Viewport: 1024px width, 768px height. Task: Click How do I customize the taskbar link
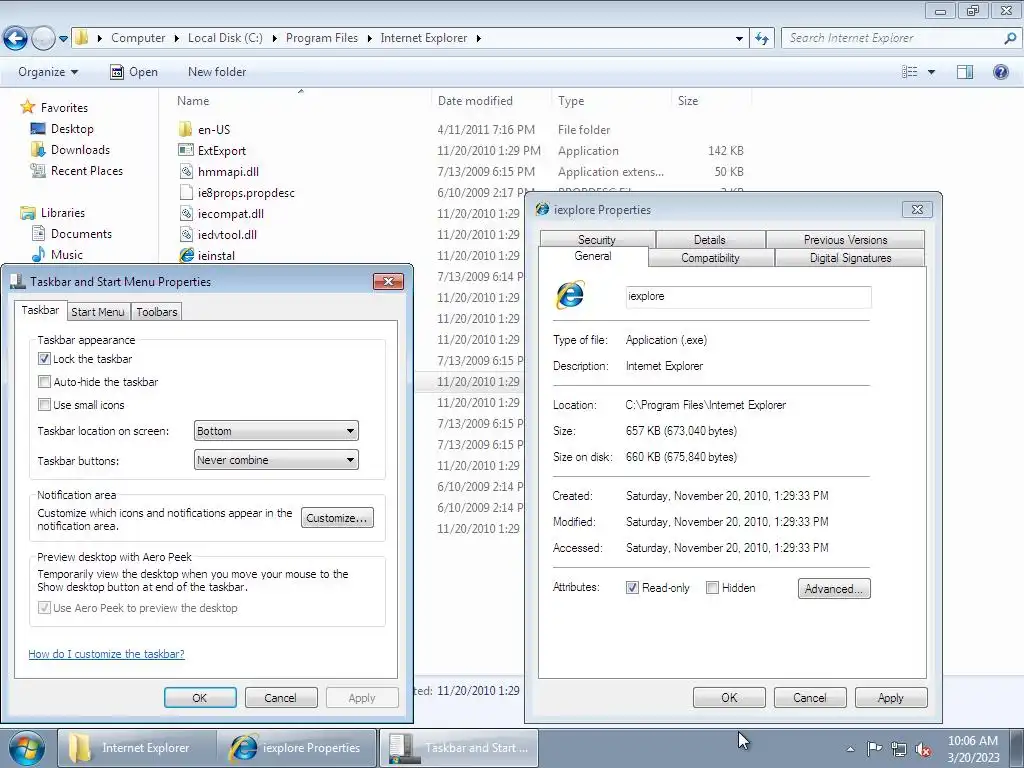coord(106,654)
